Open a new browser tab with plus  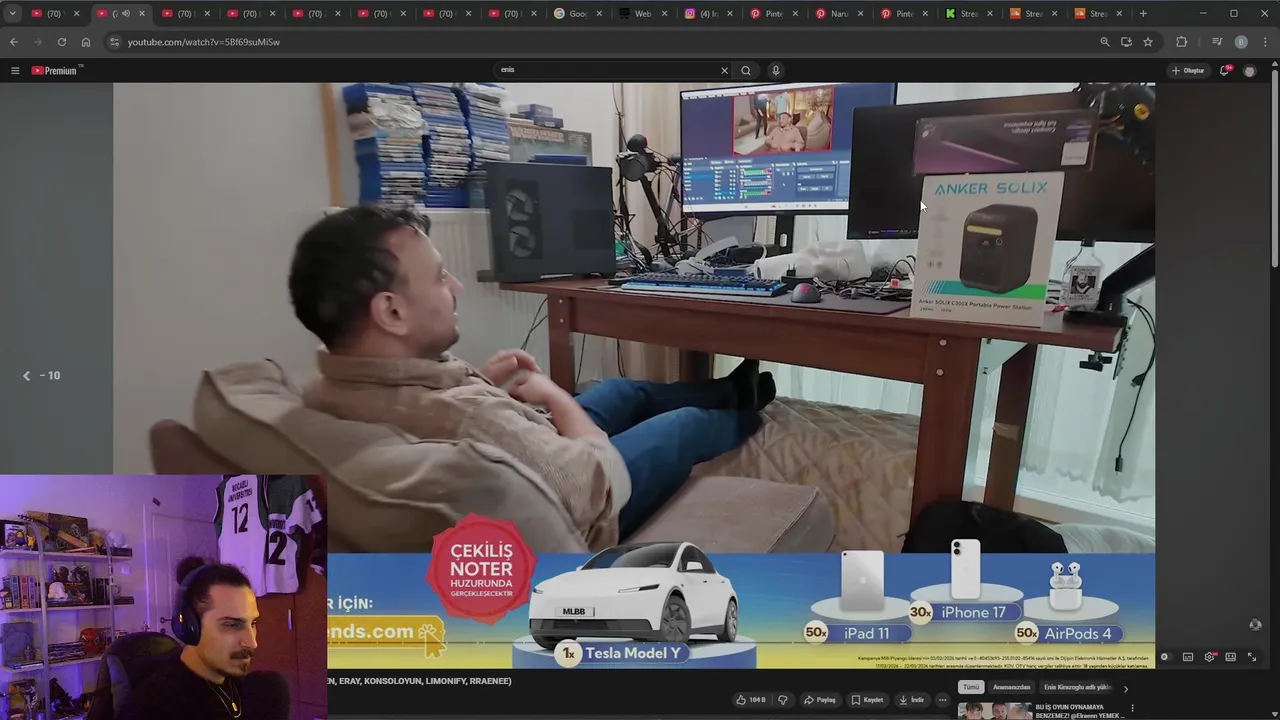point(1143,13)
